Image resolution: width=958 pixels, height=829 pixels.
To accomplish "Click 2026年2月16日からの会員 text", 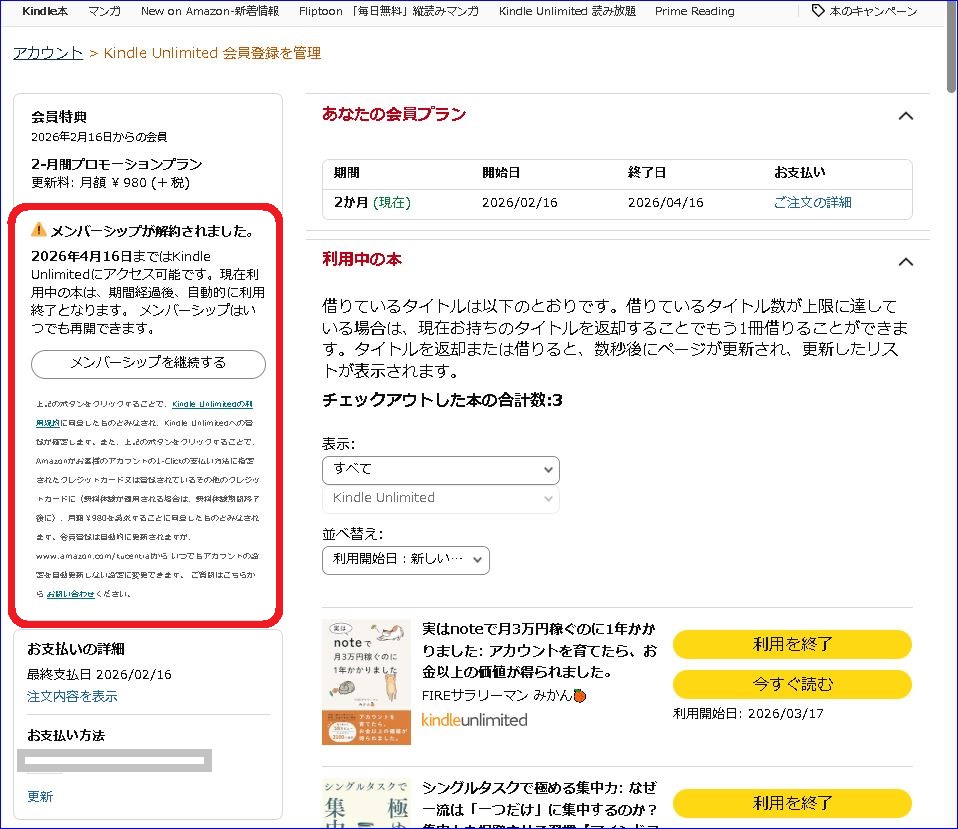I will [99, 137].
